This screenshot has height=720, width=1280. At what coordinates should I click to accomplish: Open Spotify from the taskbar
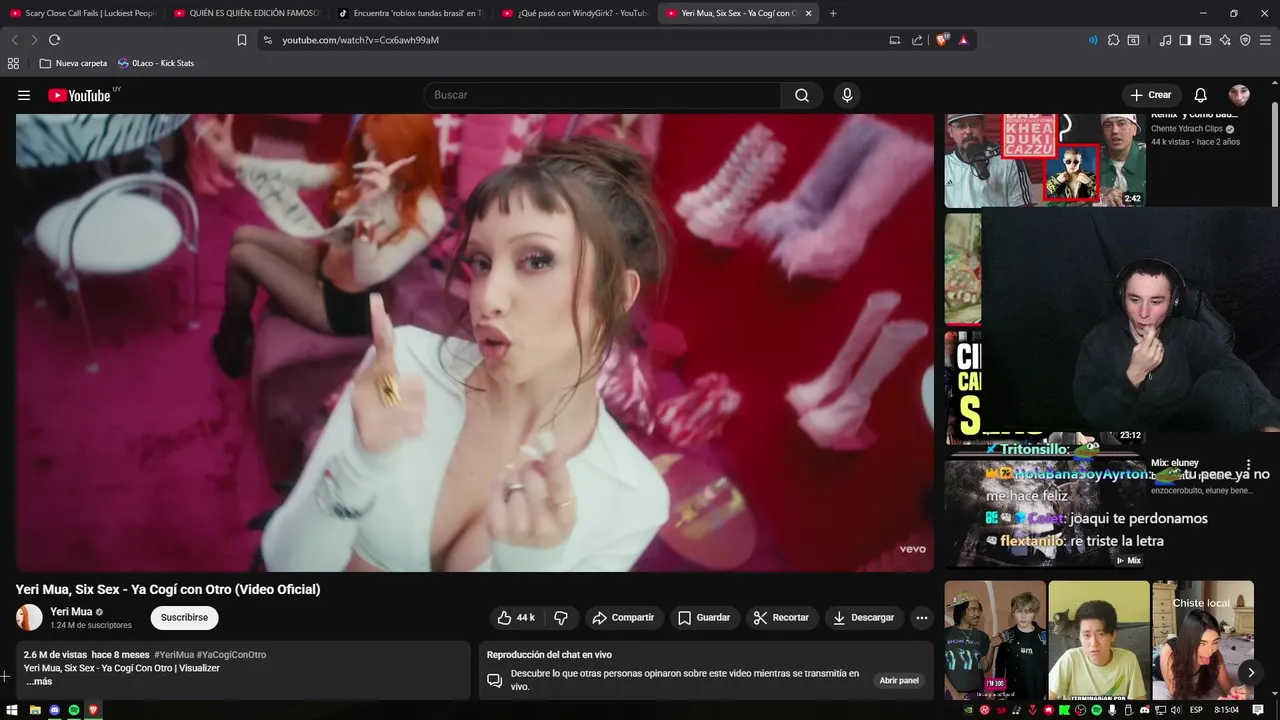click(x=74, y=710)
